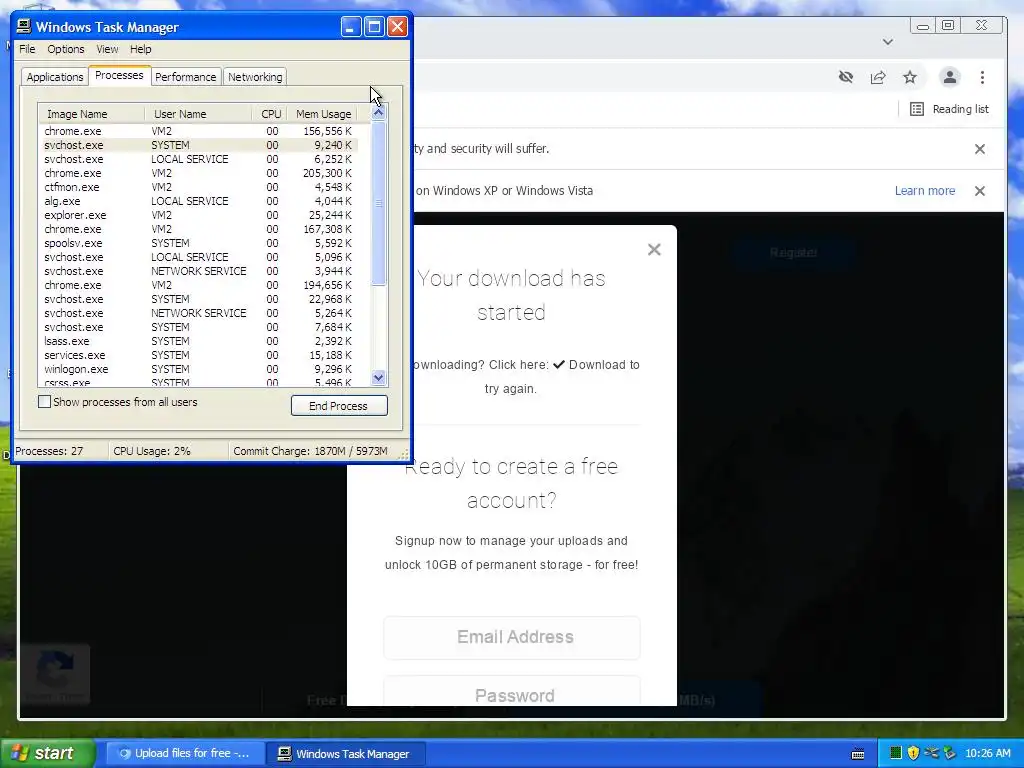
Task: Switch to the Networking tab
Action: [255, 77]
